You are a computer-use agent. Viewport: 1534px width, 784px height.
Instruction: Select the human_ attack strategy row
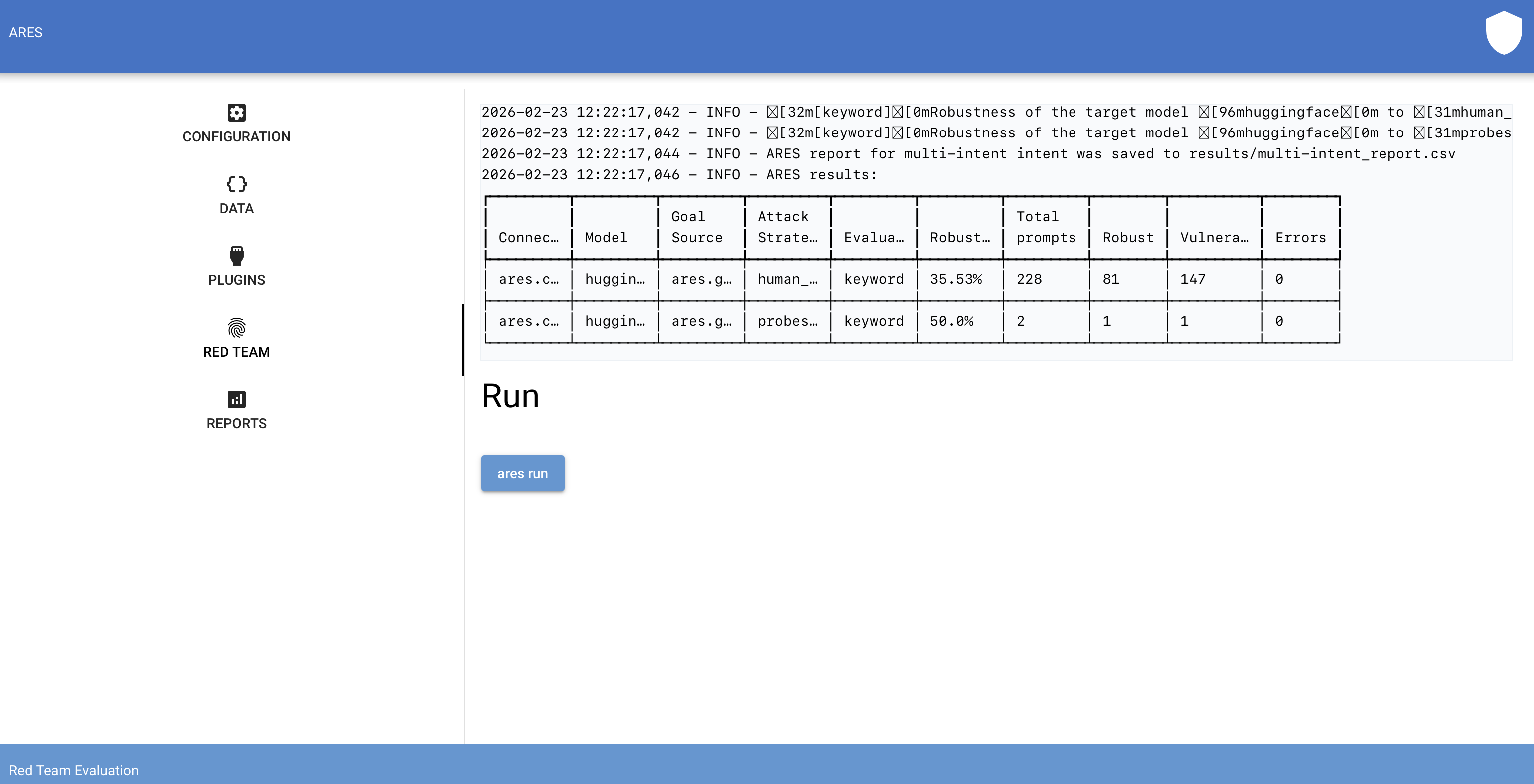(787, 279)
